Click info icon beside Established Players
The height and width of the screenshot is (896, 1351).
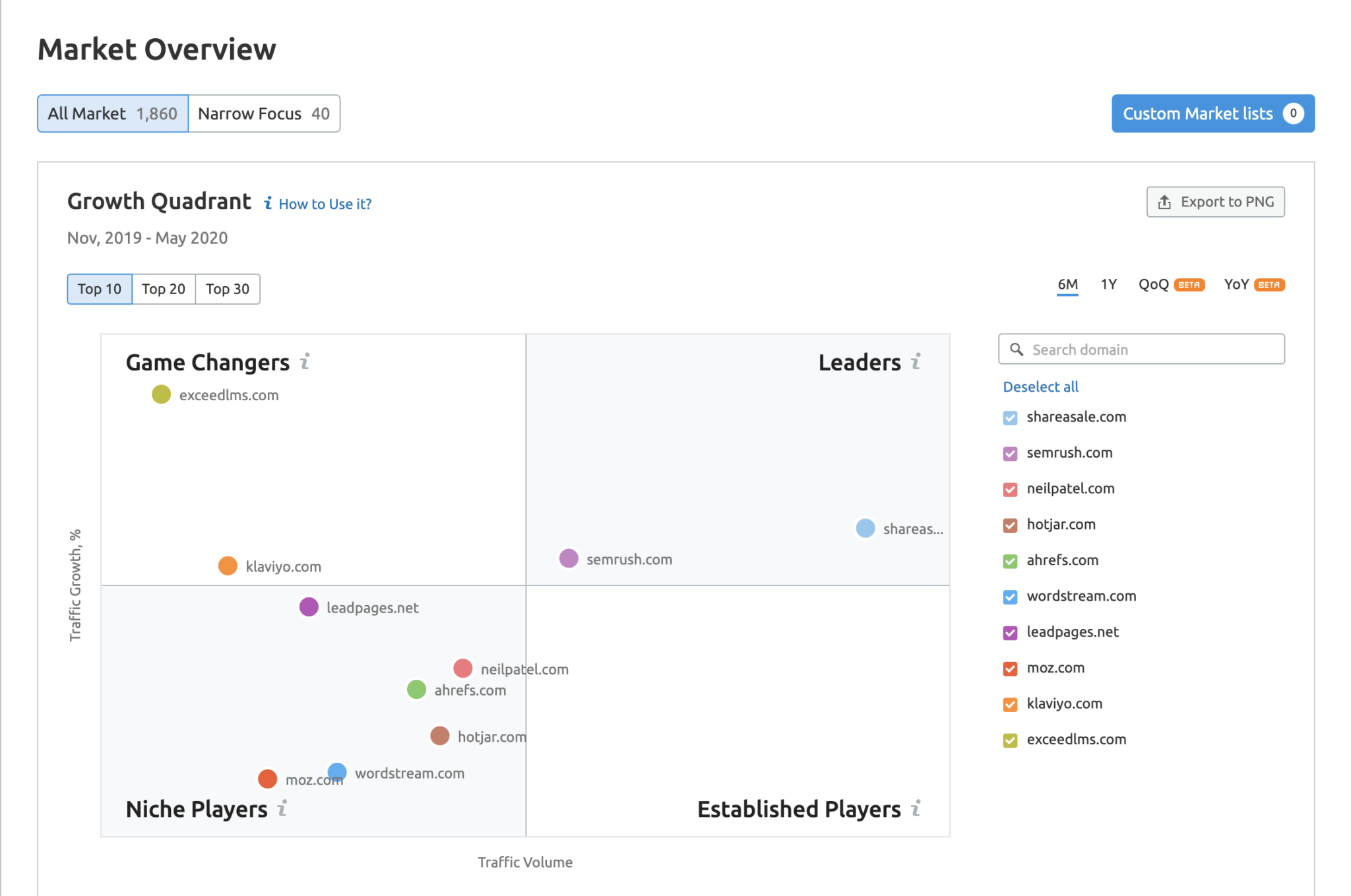[x=916, y=808]
